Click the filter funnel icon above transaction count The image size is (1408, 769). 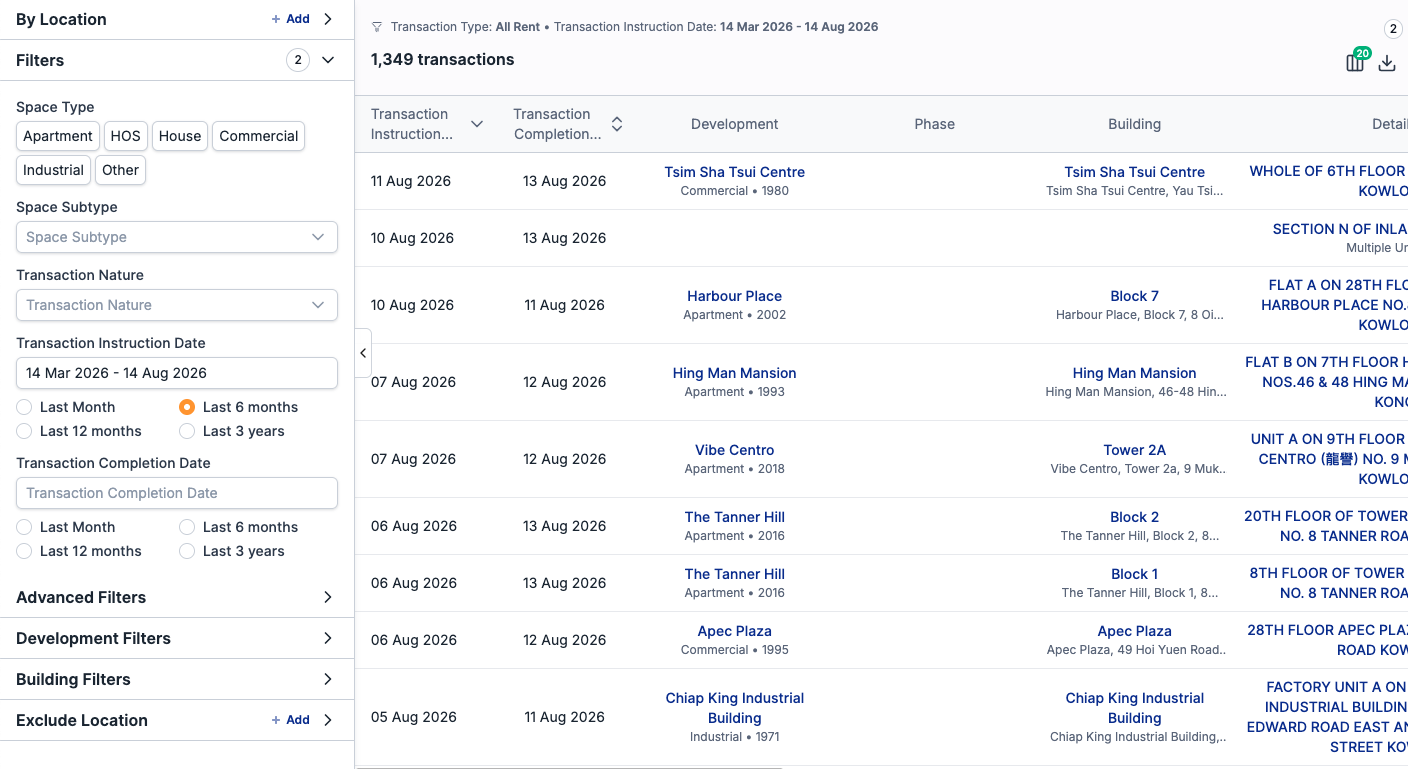(x=377, y=27)
